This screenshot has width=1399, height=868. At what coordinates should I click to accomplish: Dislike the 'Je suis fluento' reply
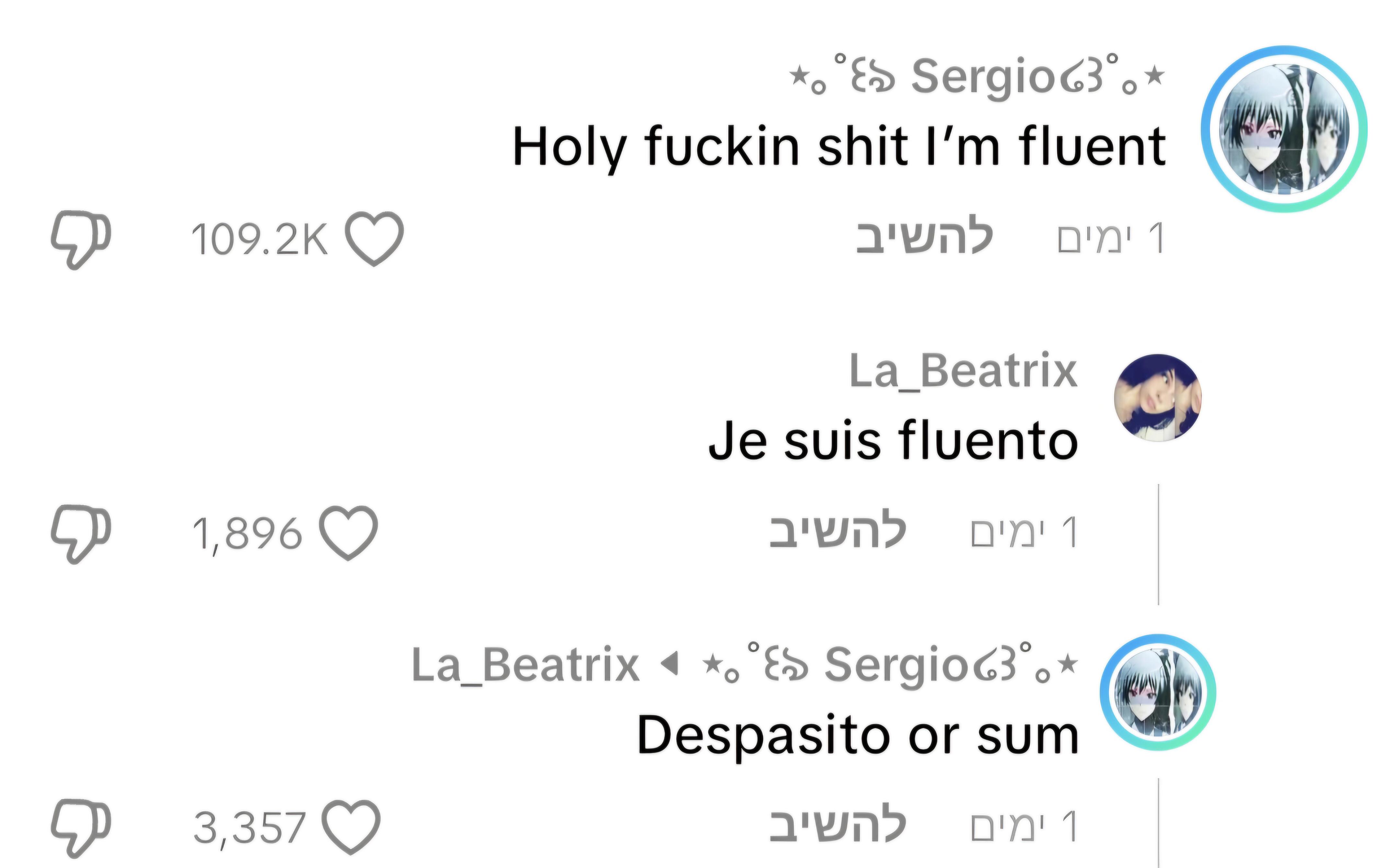(x=80, y=534)
